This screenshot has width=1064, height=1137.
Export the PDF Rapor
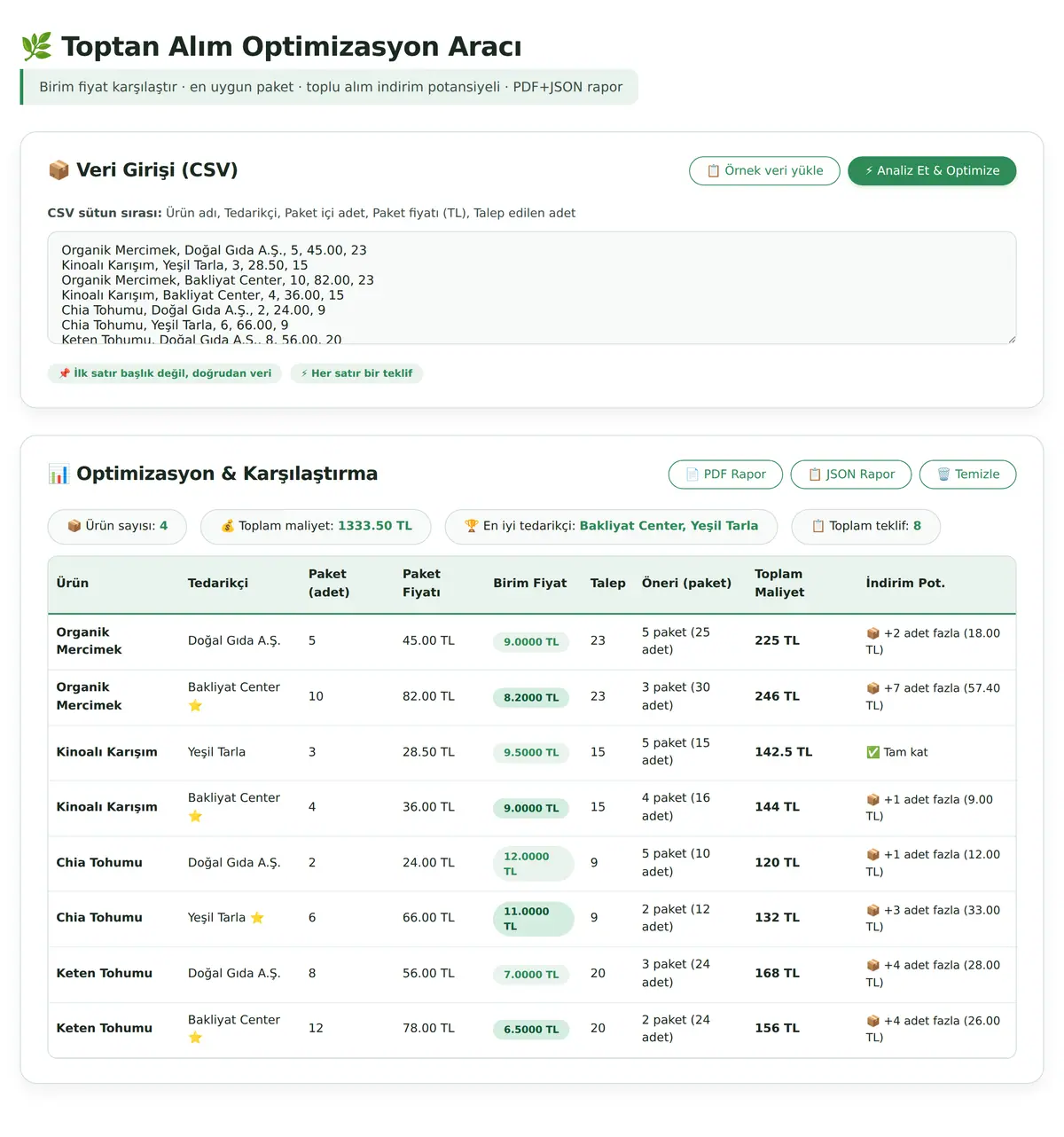click(x=725, y=474)
